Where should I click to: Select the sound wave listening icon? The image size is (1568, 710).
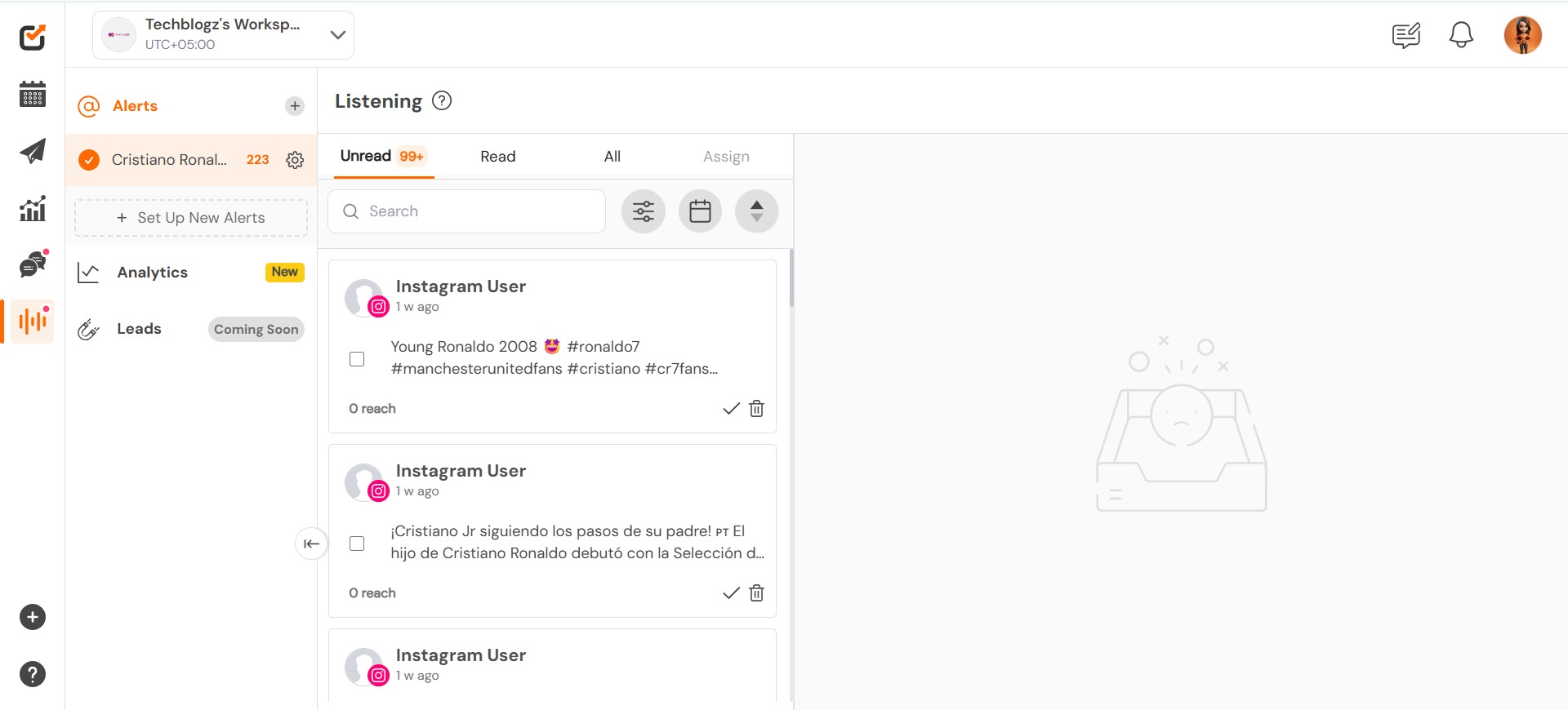[33, 322]
